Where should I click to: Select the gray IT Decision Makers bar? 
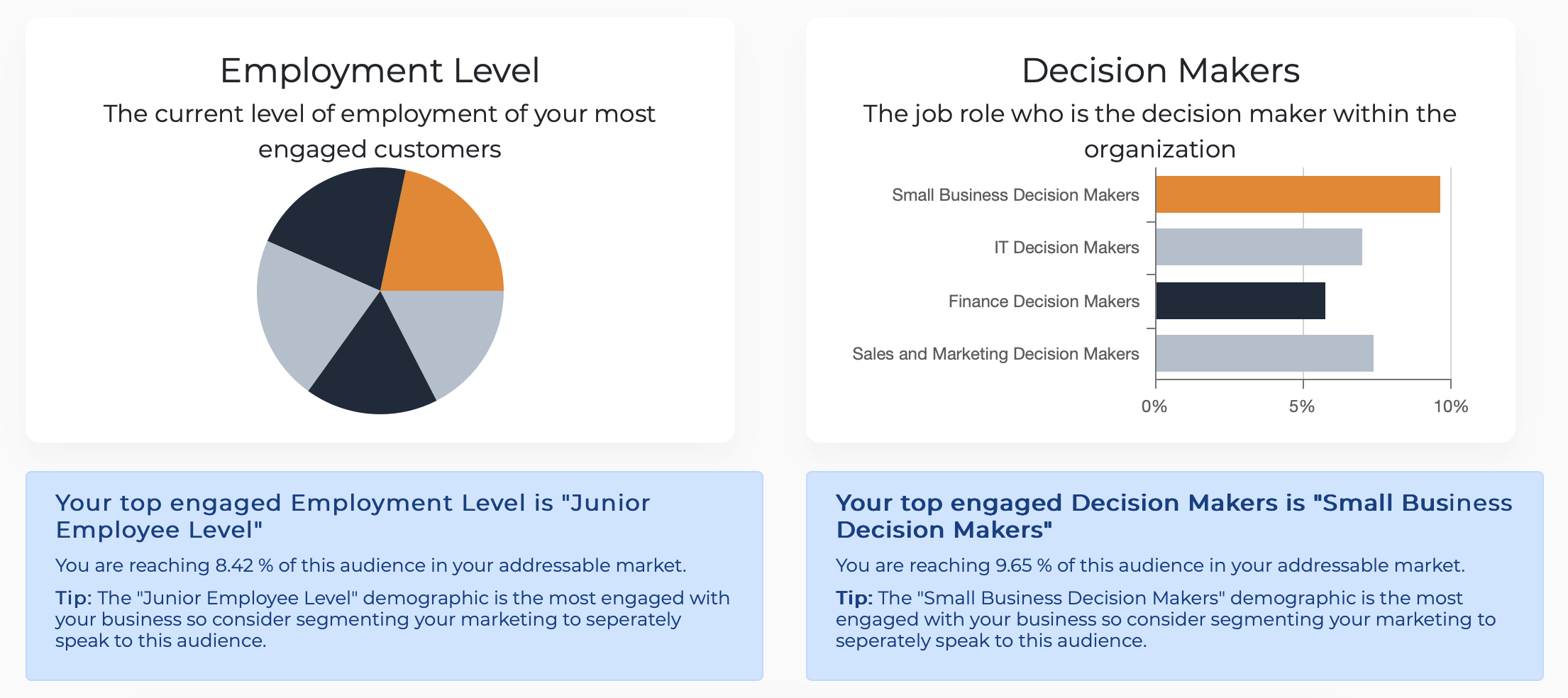click(x=1259, y=247)
